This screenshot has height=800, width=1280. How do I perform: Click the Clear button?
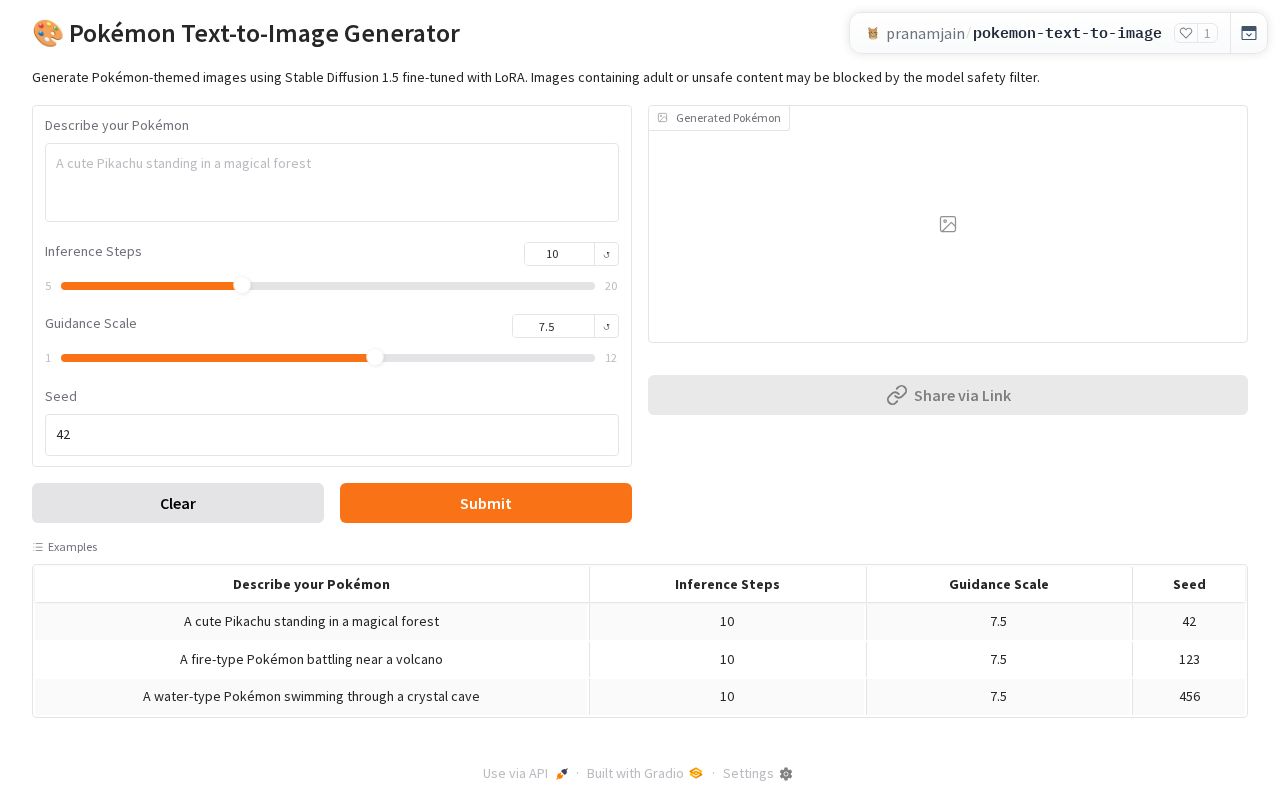178,503
